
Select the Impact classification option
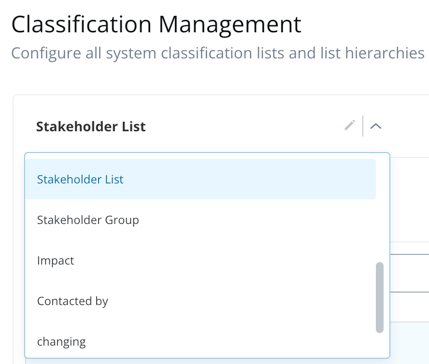coord(201,260)
